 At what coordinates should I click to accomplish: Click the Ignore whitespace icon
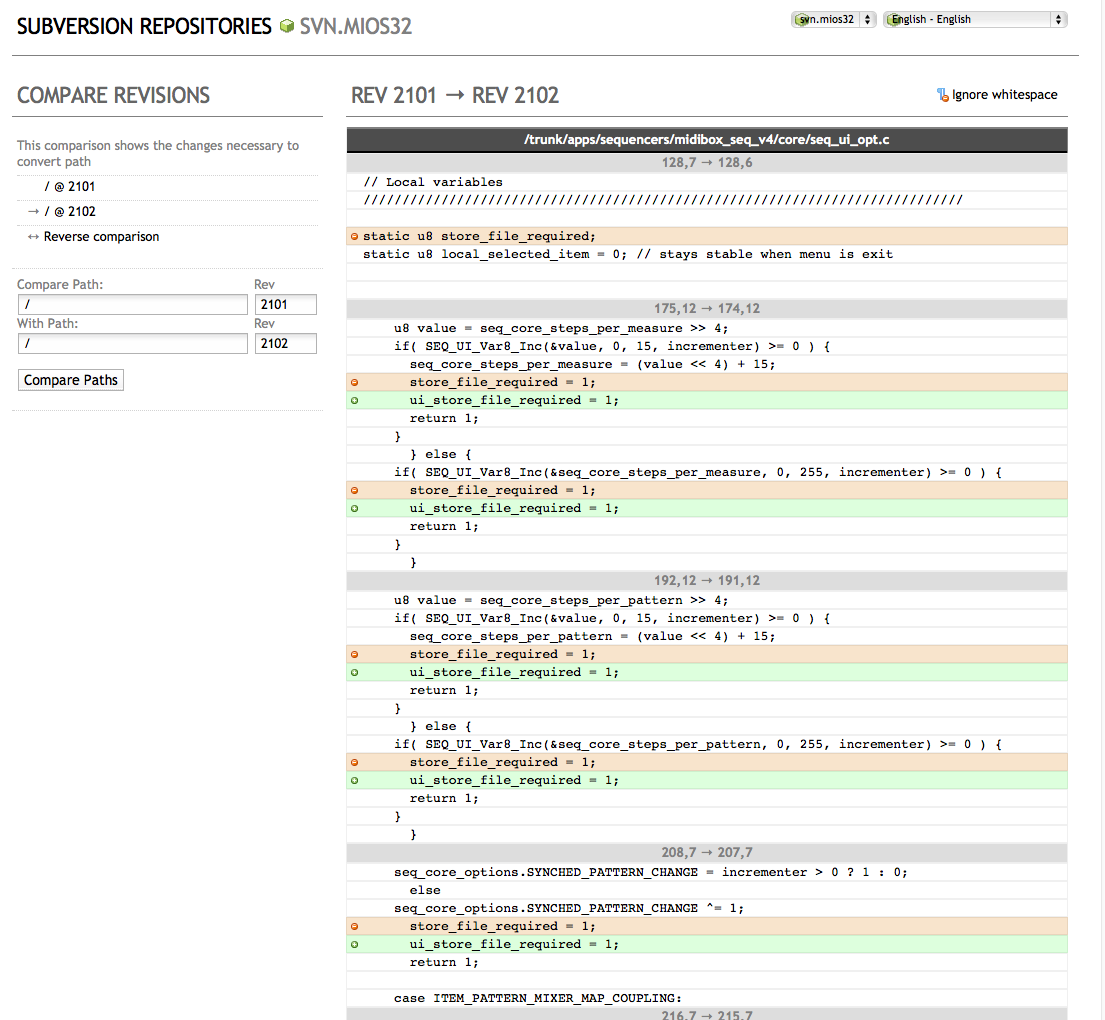click(942, 95)
